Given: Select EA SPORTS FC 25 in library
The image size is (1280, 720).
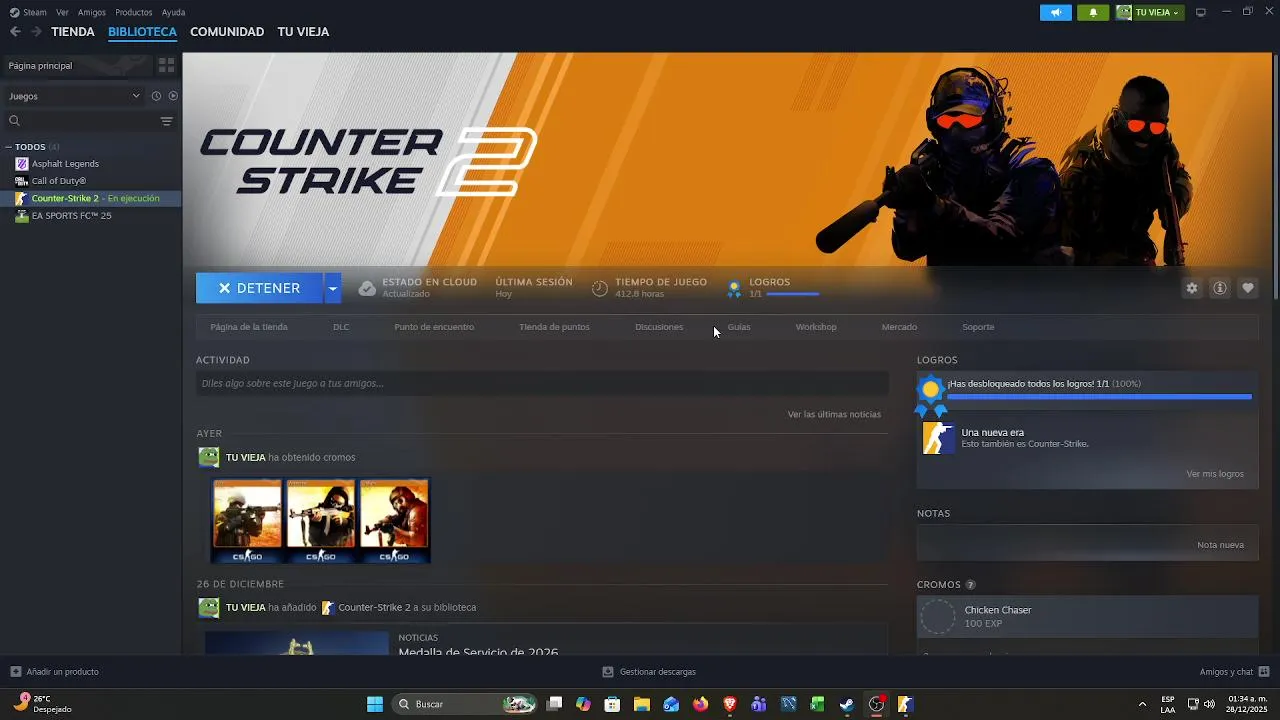Looking at the screenshot, I should click(x=71, y=215).
